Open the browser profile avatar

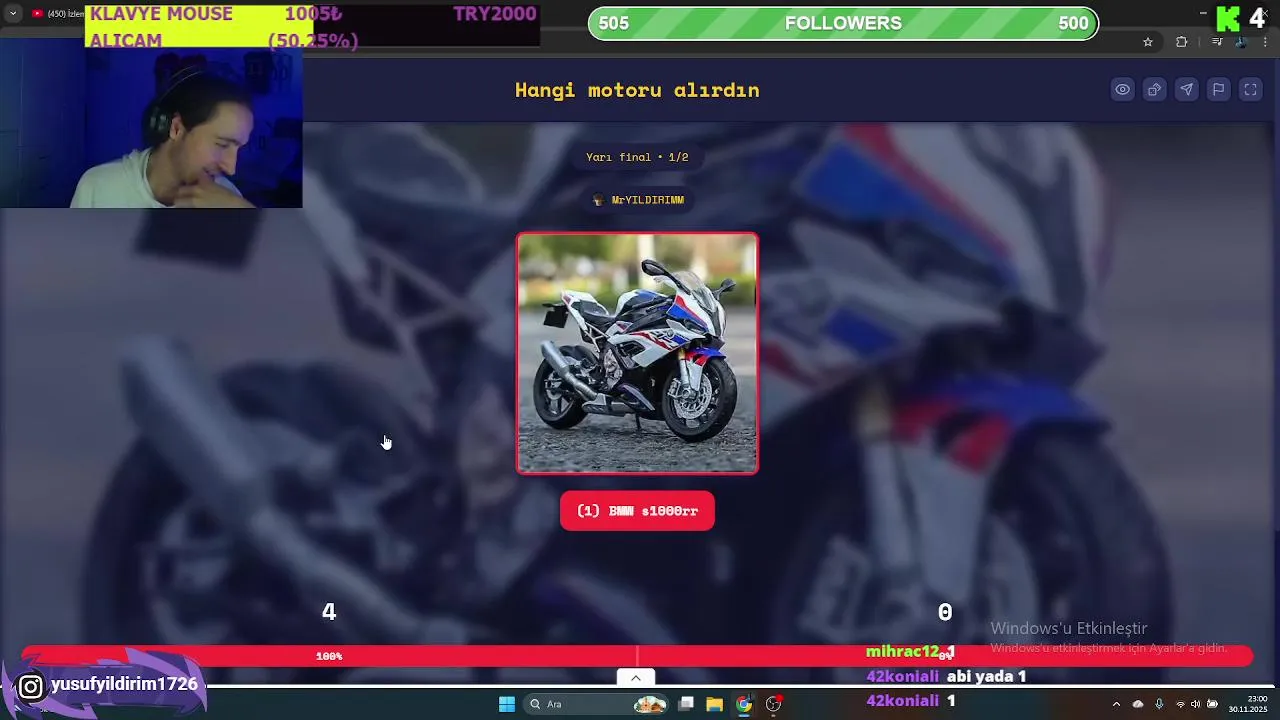pyautogui.click(x=1241, y=42)
